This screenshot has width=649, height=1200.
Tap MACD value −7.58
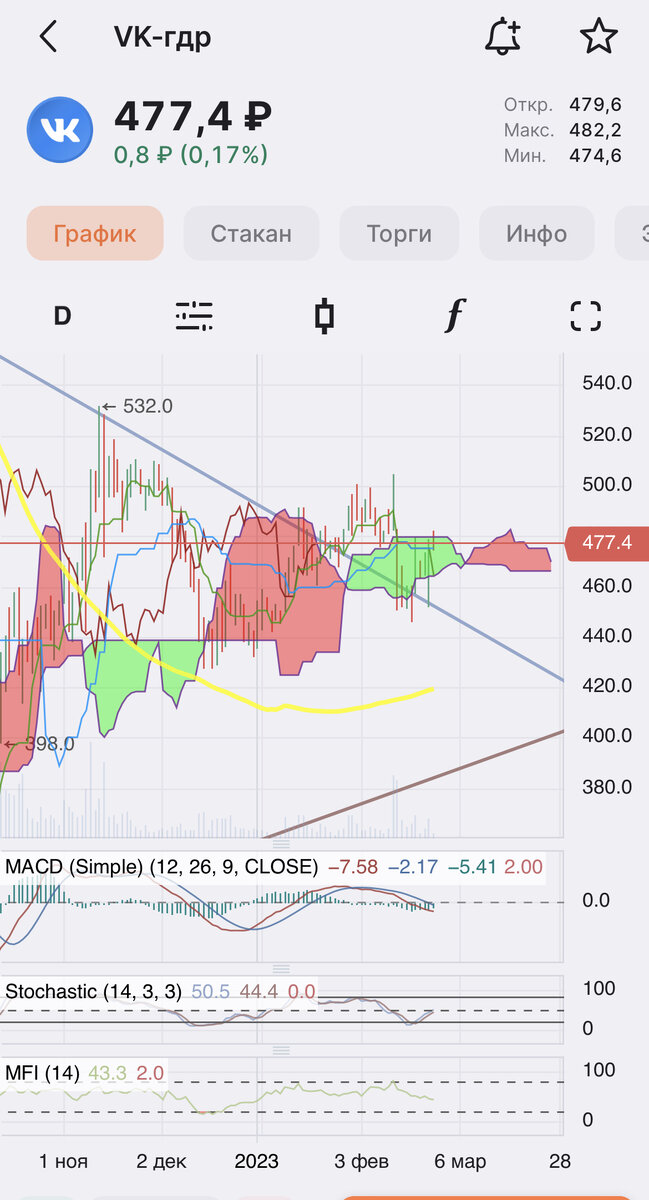coord(352,866)
